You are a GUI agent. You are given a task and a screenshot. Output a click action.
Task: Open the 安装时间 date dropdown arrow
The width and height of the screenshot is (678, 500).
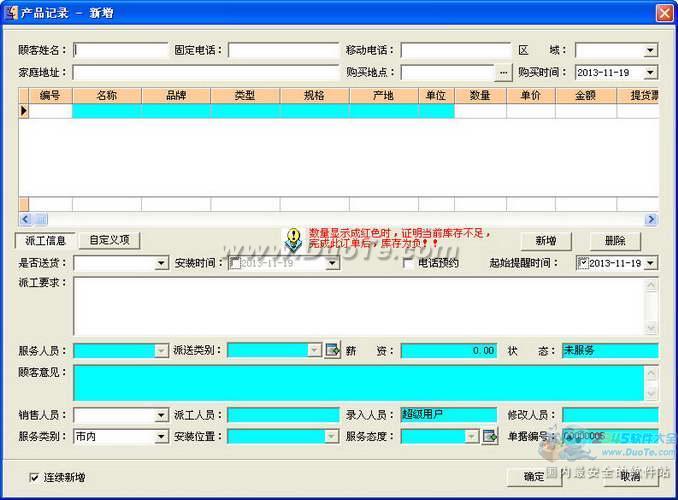pos(332,263)
